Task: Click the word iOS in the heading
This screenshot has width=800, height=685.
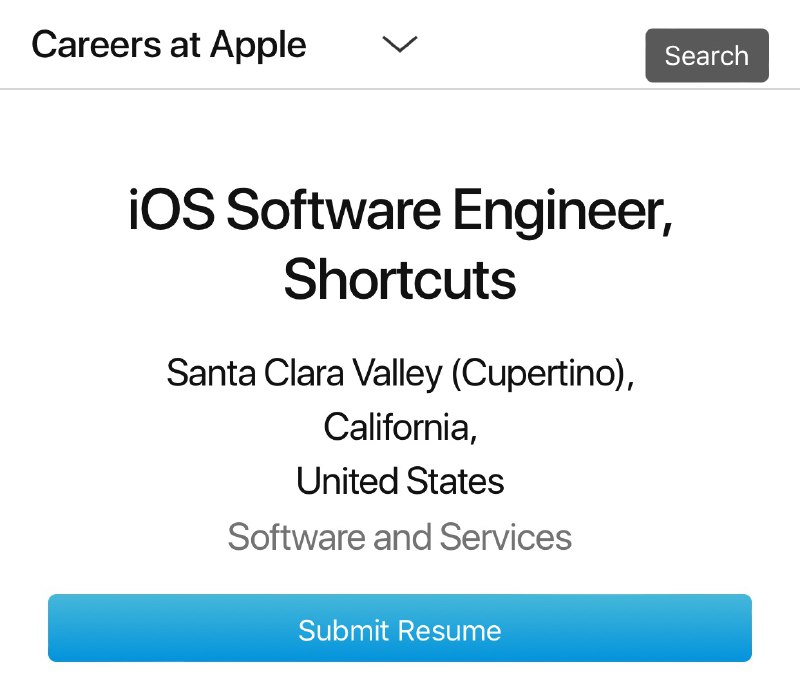Action: click(171, 211)
